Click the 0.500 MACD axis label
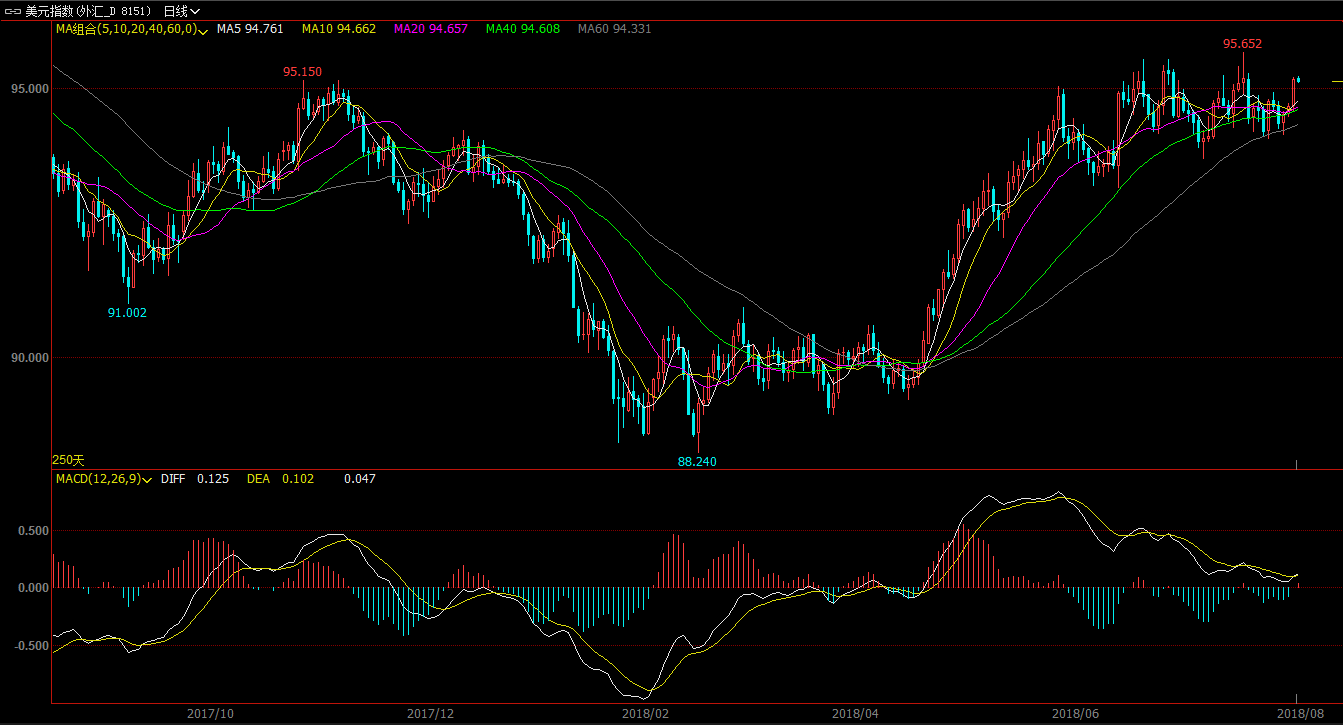The height and width of the screenshot is (725, 1343). [x=35, y=530]
